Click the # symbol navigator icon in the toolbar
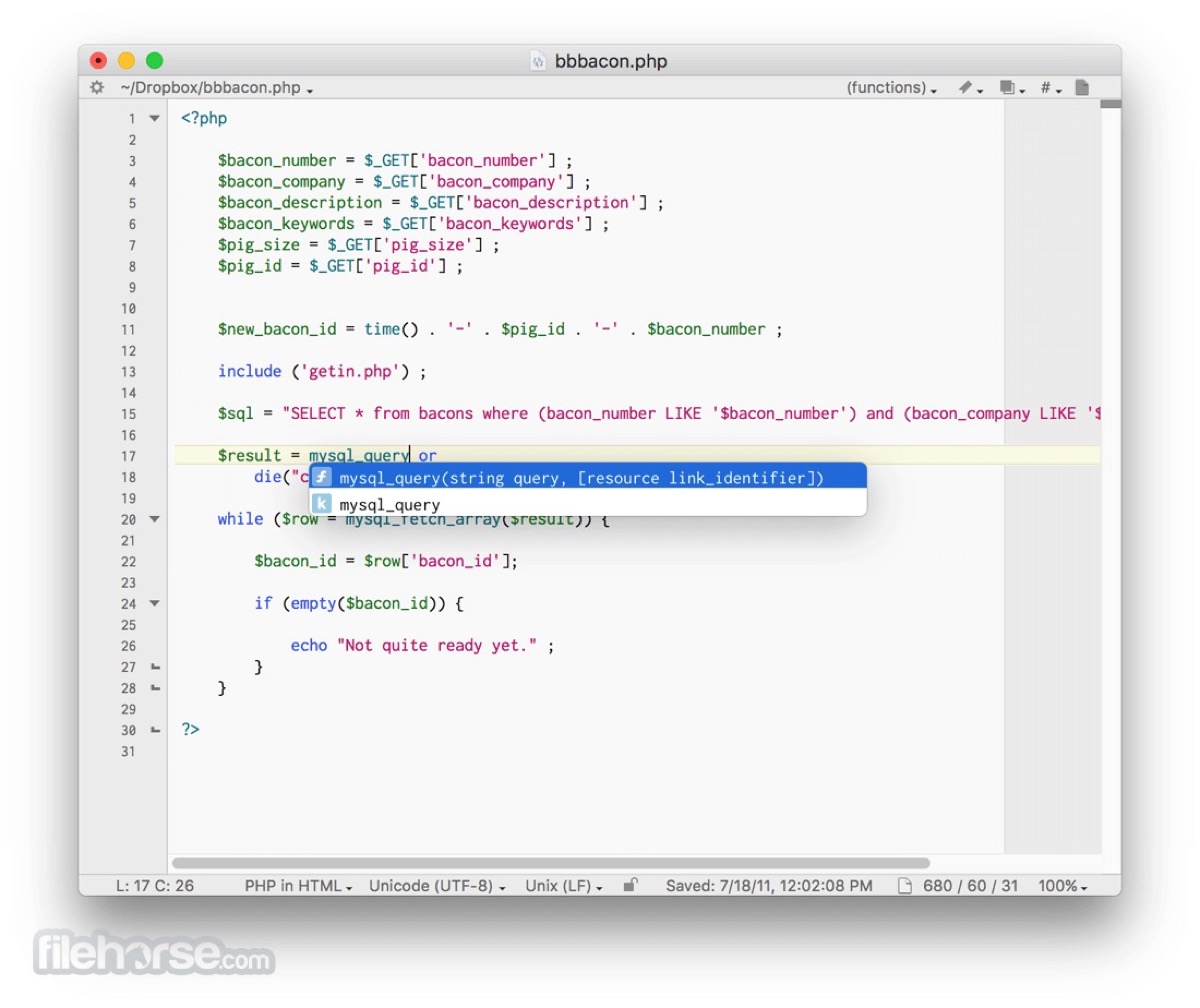This screenshot has height=1008, width=1200. 1045,87
